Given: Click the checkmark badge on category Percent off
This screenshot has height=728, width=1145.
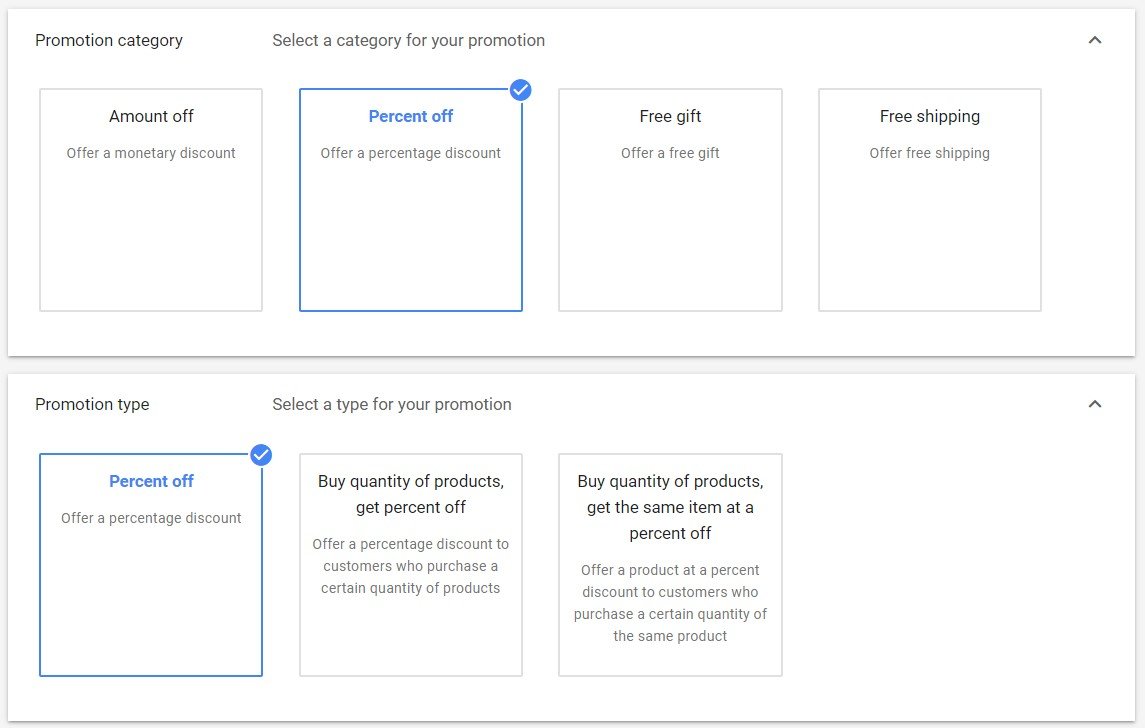Looking at the screenshot, I should (x=520, y=90).
